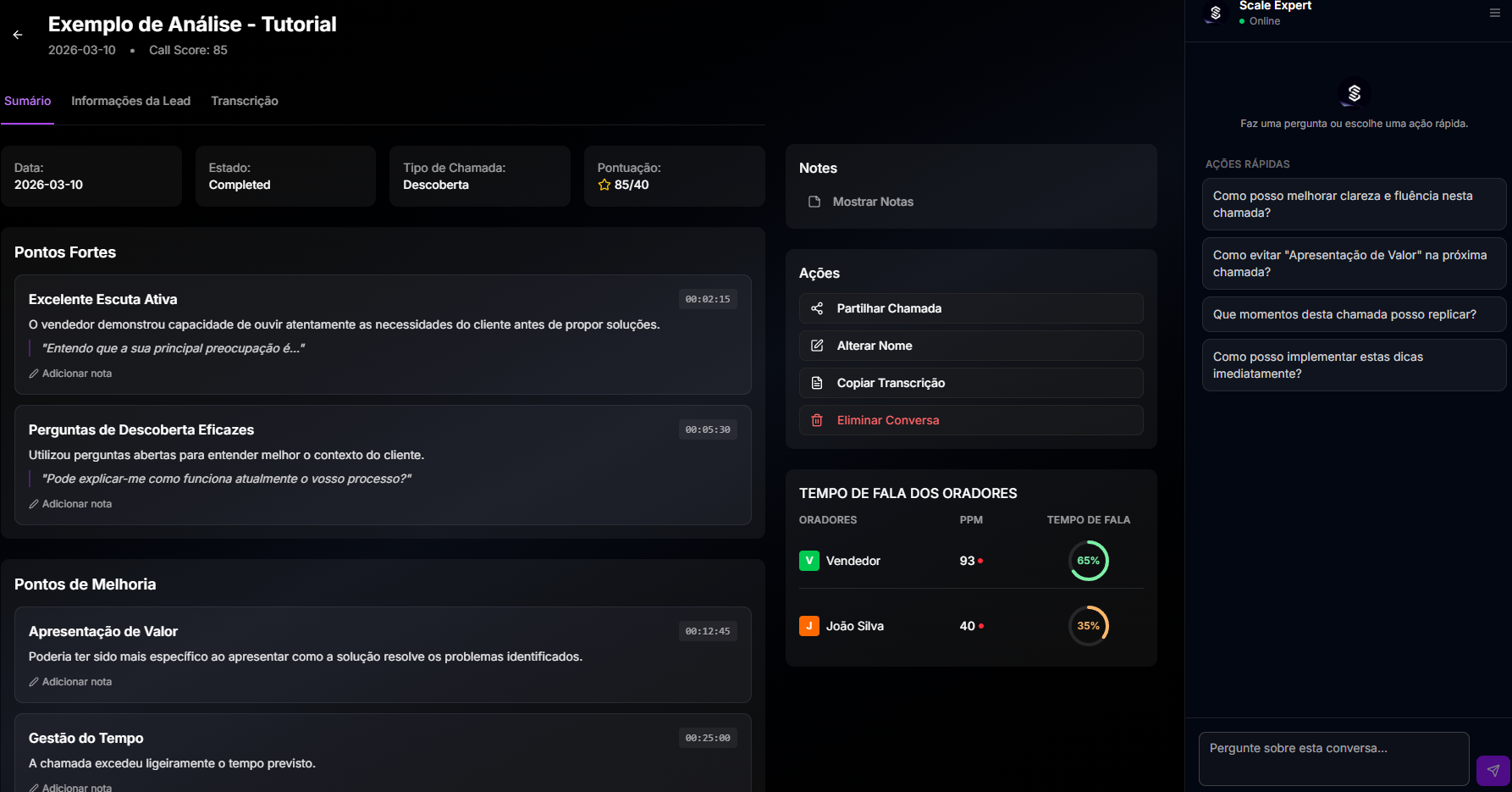The width and height of the screenshot is (1512, 792).
Task: Click the send message paper plane icon
Action: 1493,770
